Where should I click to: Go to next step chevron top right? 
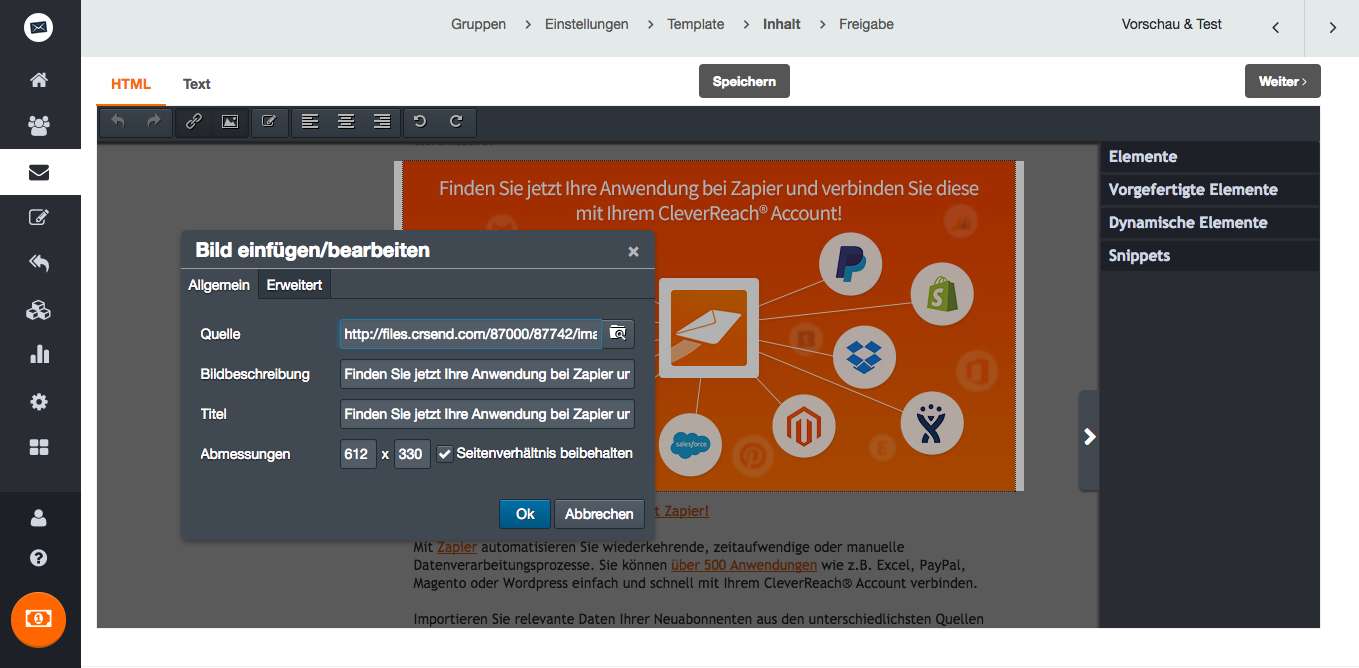tap(1332, 28)
